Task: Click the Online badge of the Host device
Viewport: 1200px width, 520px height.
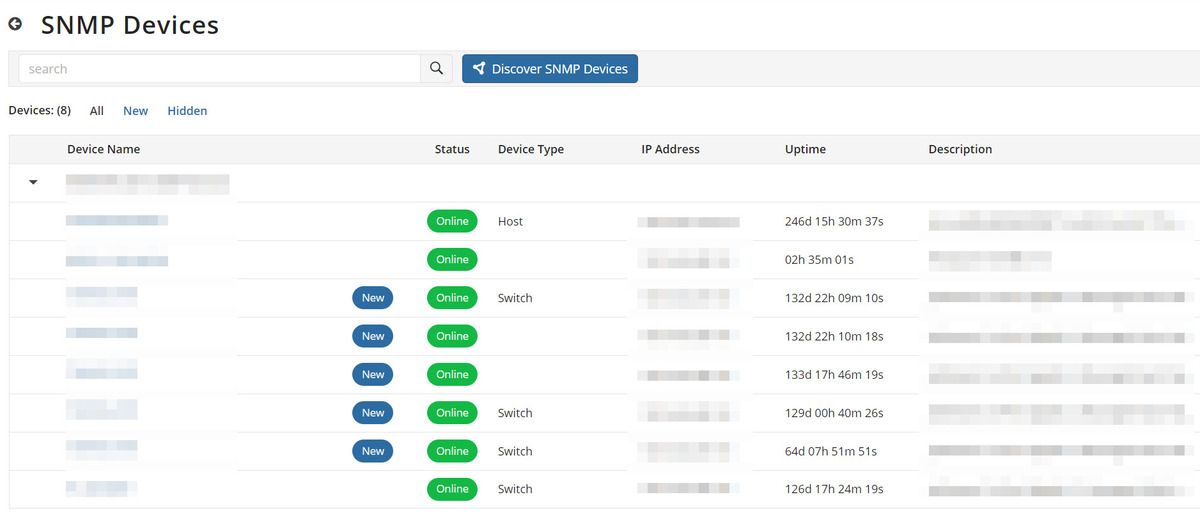Action: point(452,221)
